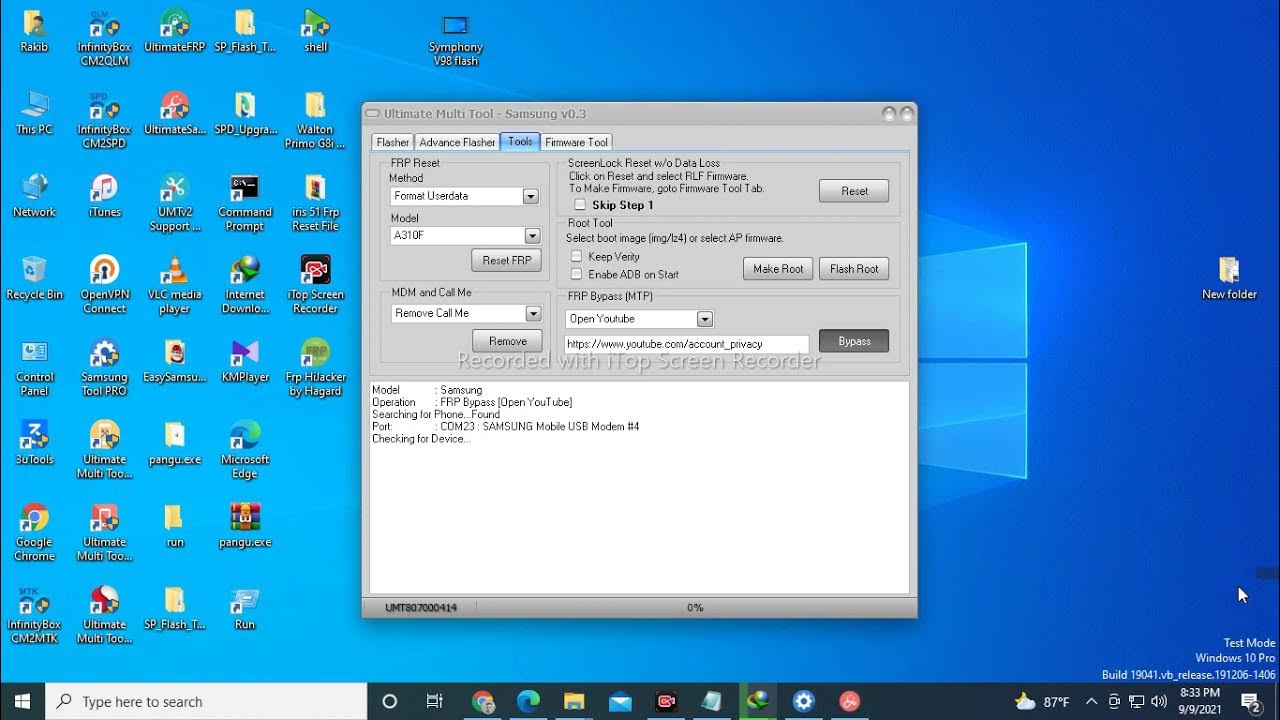Expand the FRP Reset Method dropdown

pyautogui.click(x=531, y=196)
